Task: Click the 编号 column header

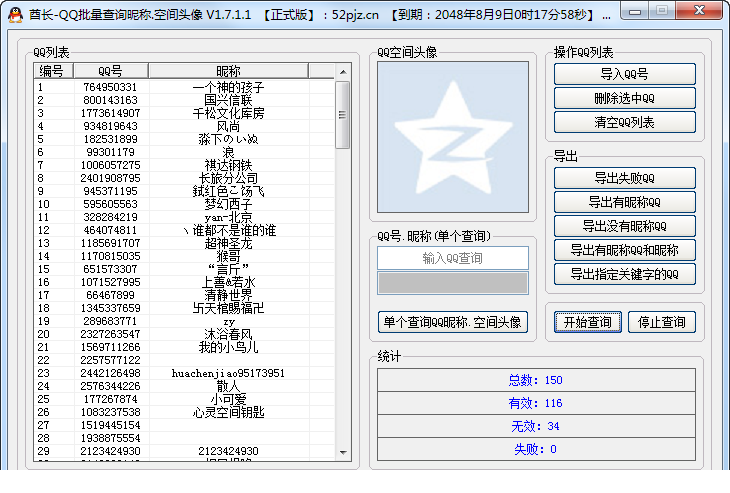Action: coord(53,71)
